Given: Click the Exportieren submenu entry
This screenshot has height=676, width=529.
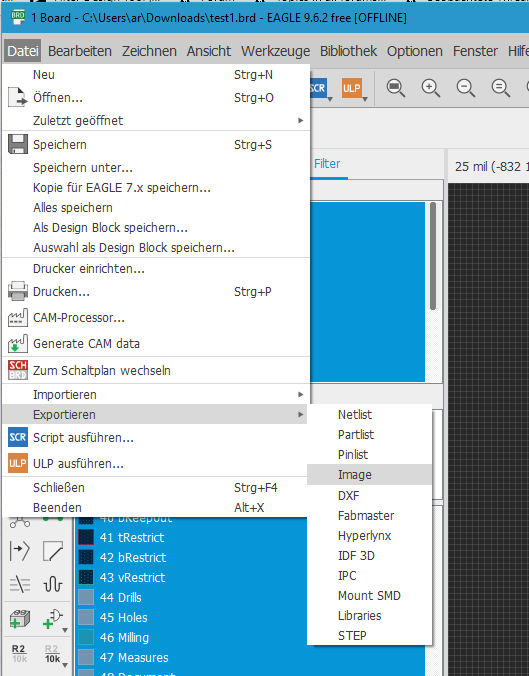Looking at the screenshot, I should tap(155, 414).
